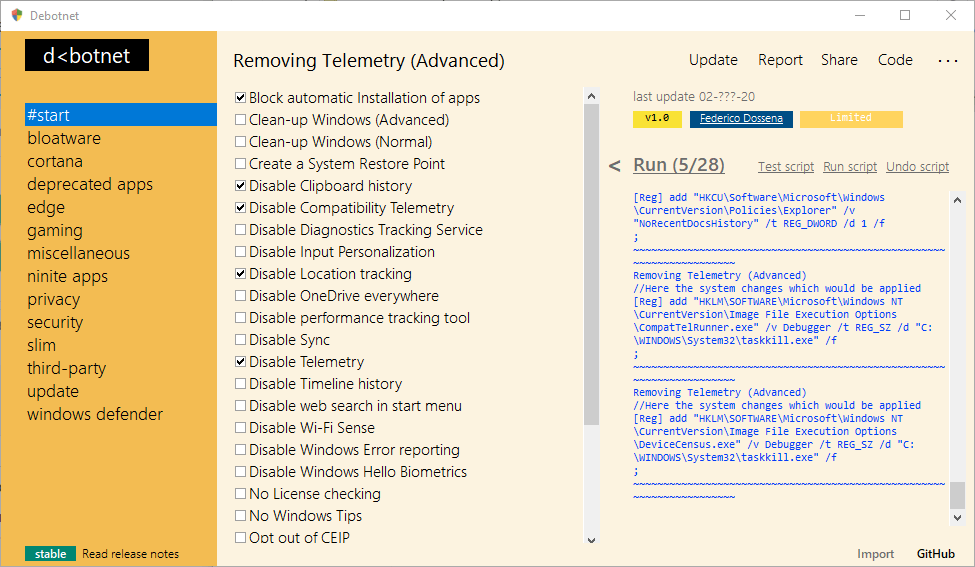The width and height of the screenshot is (975, 567).
Task: Open the three-dots more options menu
Action: 947,60
